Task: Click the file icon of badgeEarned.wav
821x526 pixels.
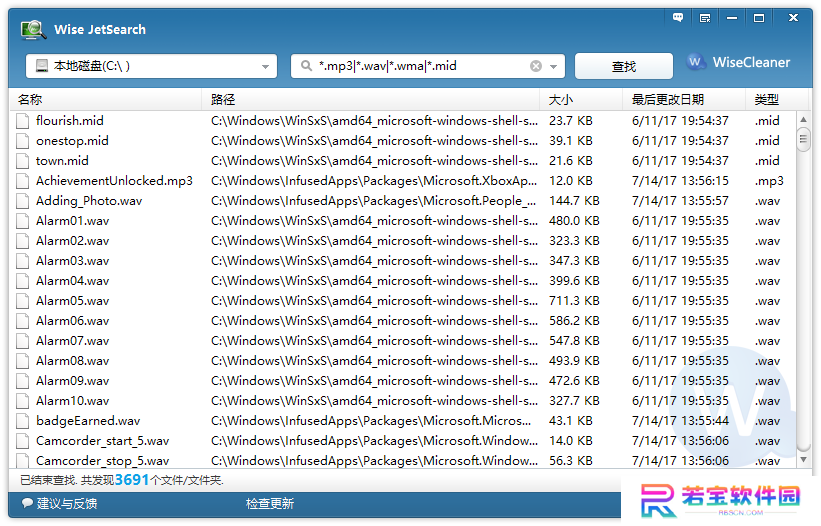Action: tap(22, 421)
